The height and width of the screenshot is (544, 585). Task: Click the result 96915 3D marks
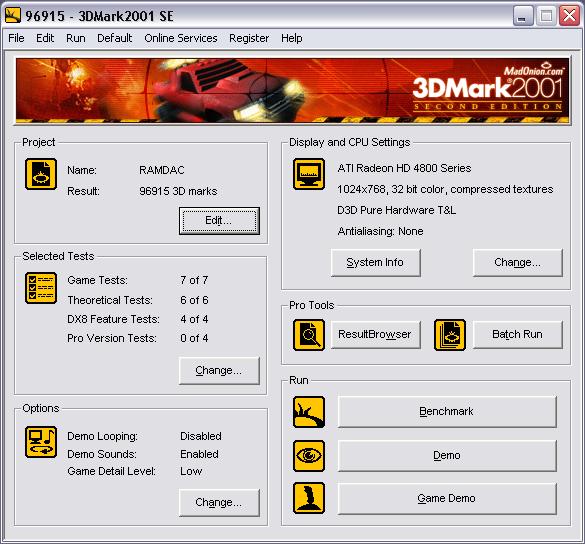[178, 191]
